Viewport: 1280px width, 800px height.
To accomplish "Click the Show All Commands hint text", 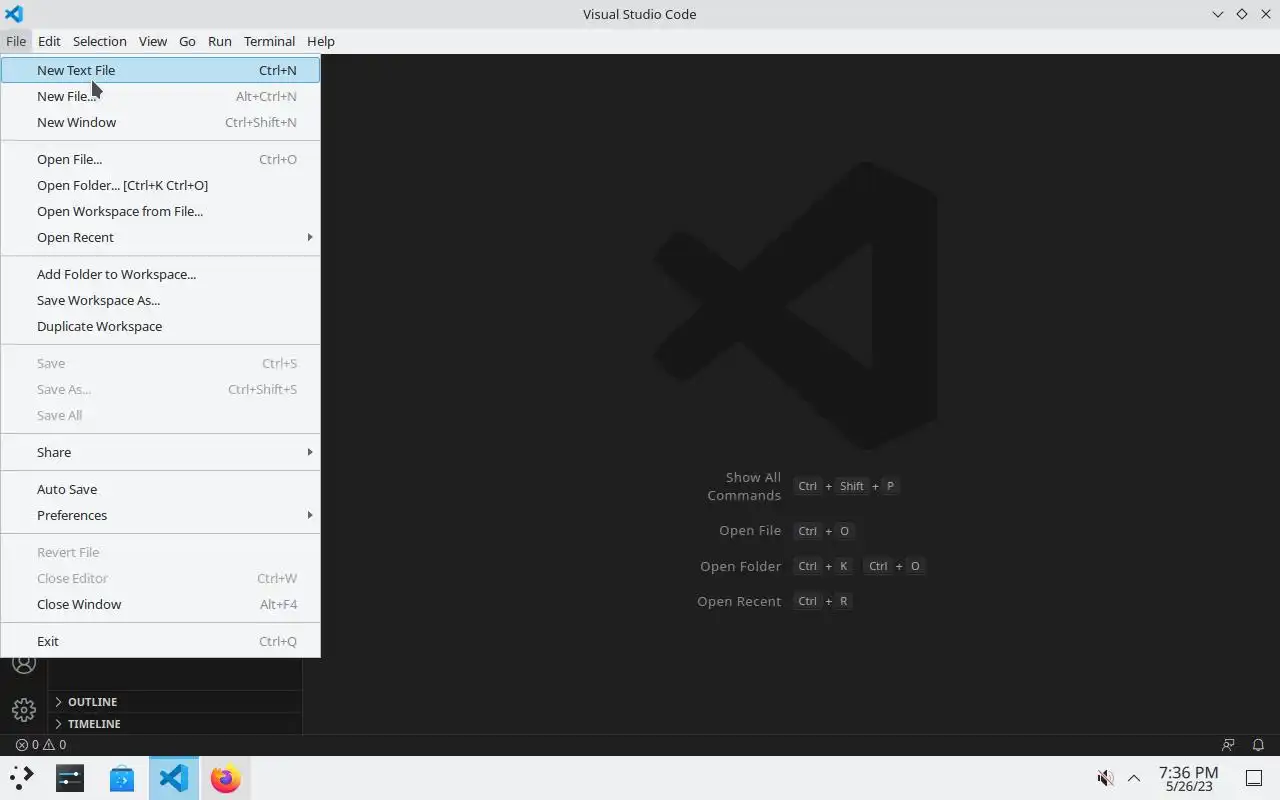I will point(744,486).
